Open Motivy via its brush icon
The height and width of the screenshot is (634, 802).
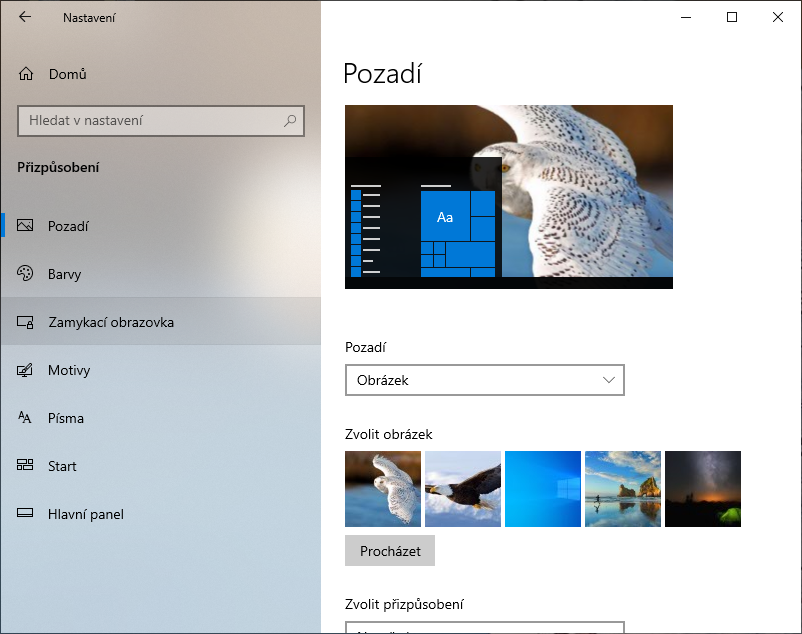click(x=26, y=370)
